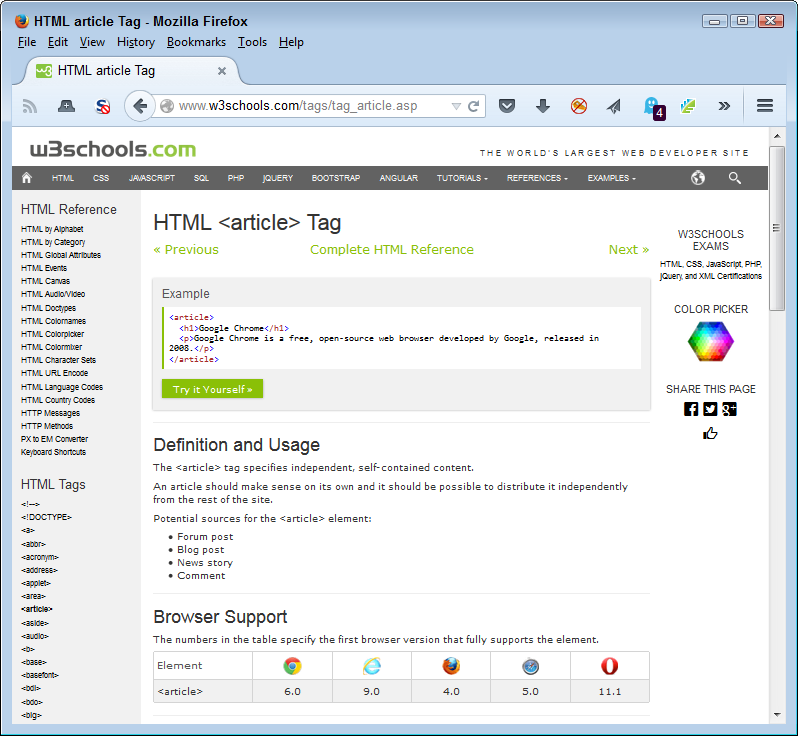Open the NoScript S icon
Viewport: 798px width, 736px height.
(103, 106)
